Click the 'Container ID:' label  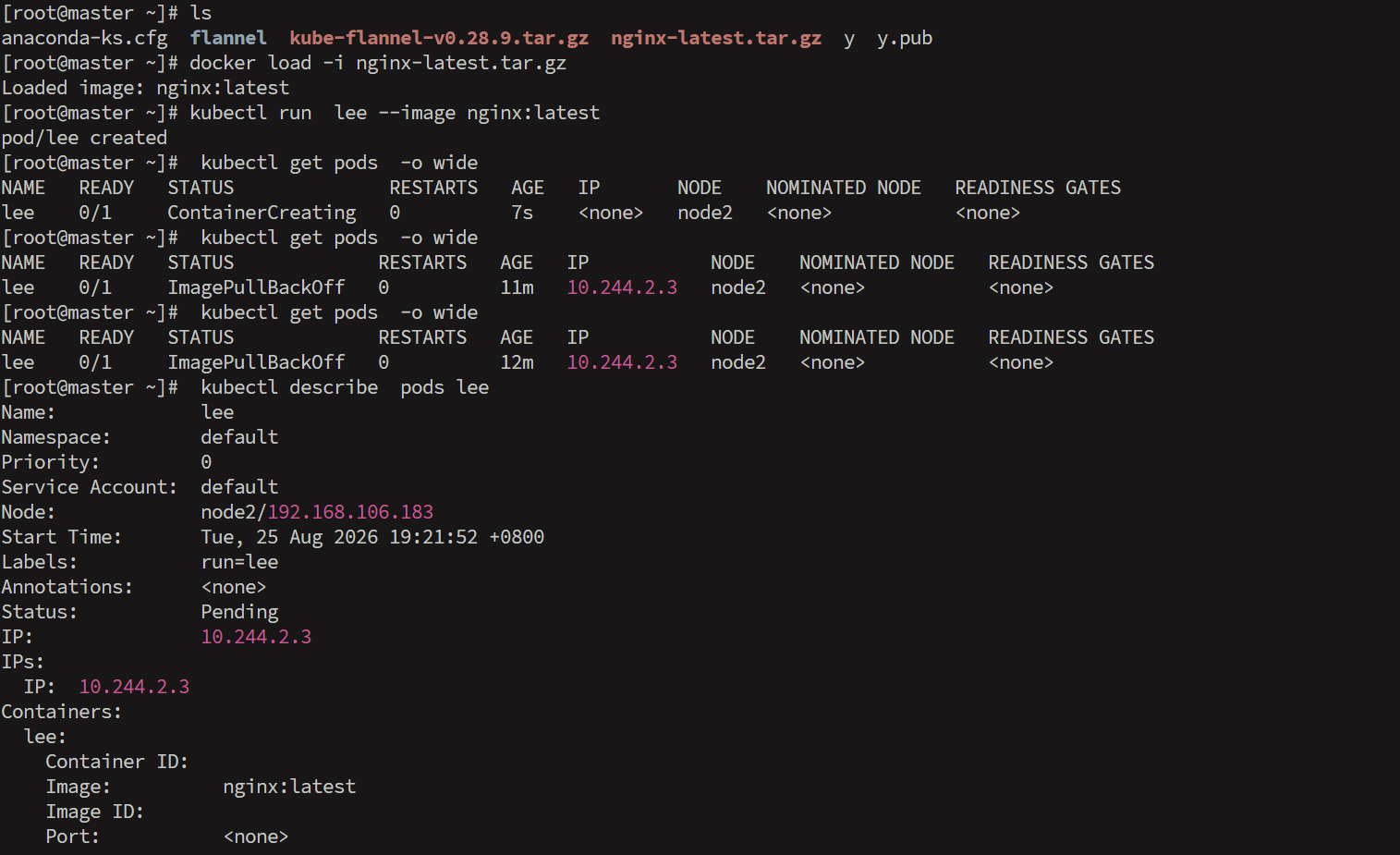point(117,762)
